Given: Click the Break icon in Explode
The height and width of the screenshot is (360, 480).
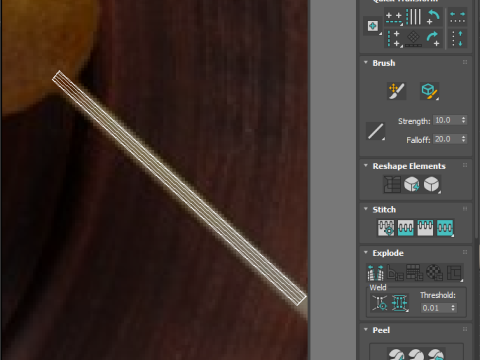Looking at the screenshot, I should point(375,273).
